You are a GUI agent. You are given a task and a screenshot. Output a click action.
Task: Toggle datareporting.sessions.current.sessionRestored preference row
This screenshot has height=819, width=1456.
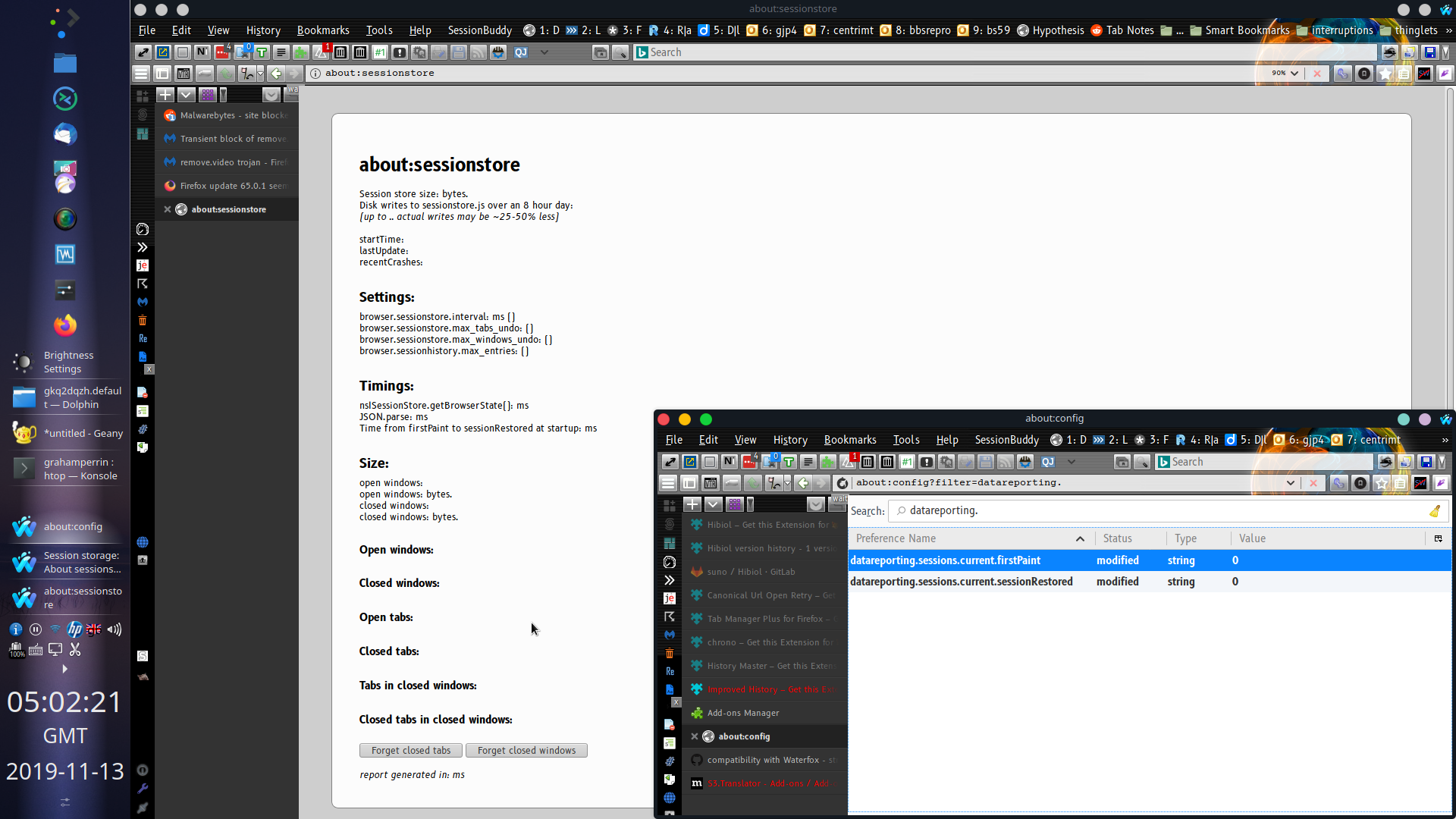coord(962,582)
